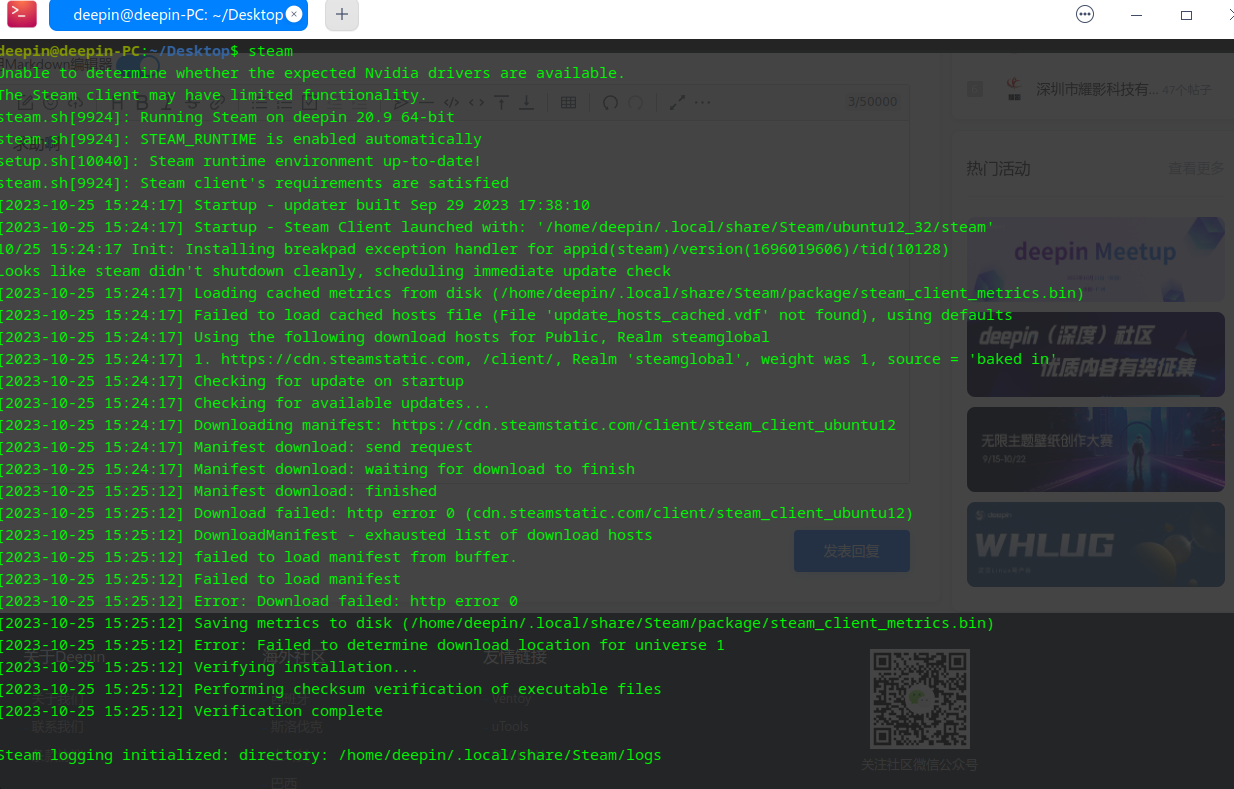Image resolution: width=1234 pixels, height=789 pixels.
Task: Click the 发表回复 button
Action: pos(852,551)
